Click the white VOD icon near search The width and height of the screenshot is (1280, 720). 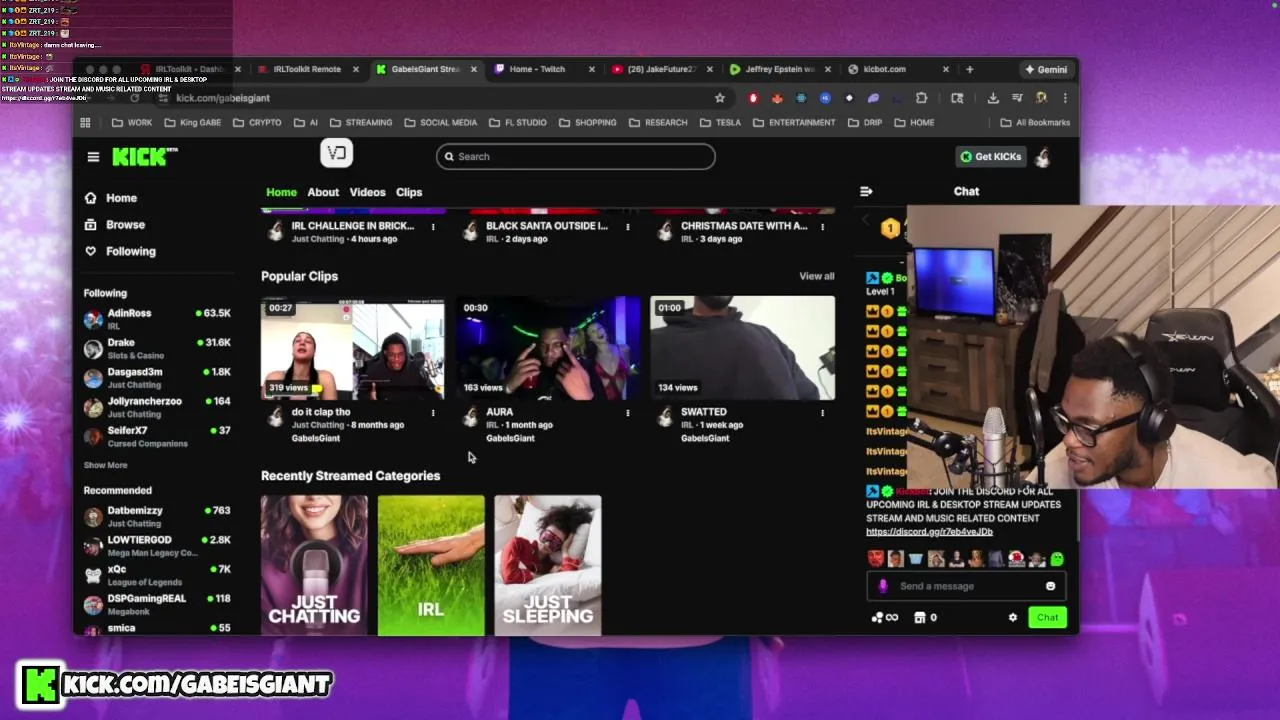coord(337,153)
